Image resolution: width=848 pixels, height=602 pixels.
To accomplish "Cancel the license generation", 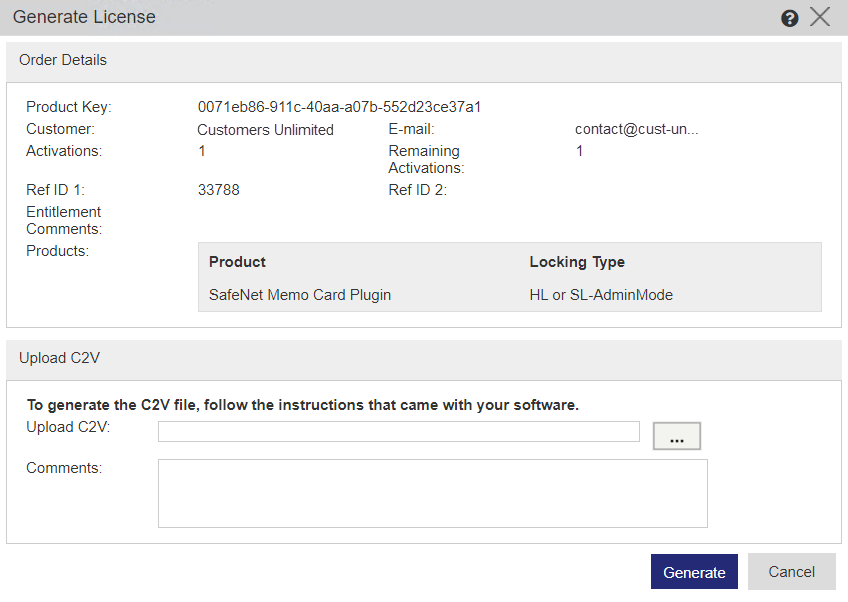I will pos(791,571).
